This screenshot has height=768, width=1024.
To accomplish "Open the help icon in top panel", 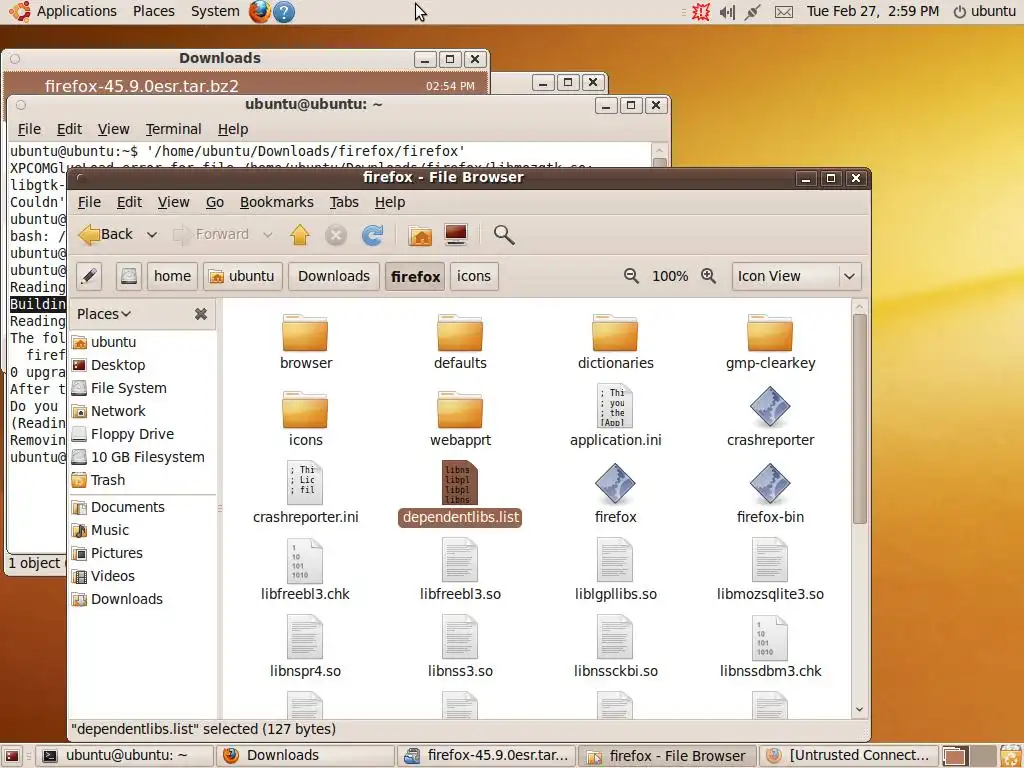I will point(283,12).
